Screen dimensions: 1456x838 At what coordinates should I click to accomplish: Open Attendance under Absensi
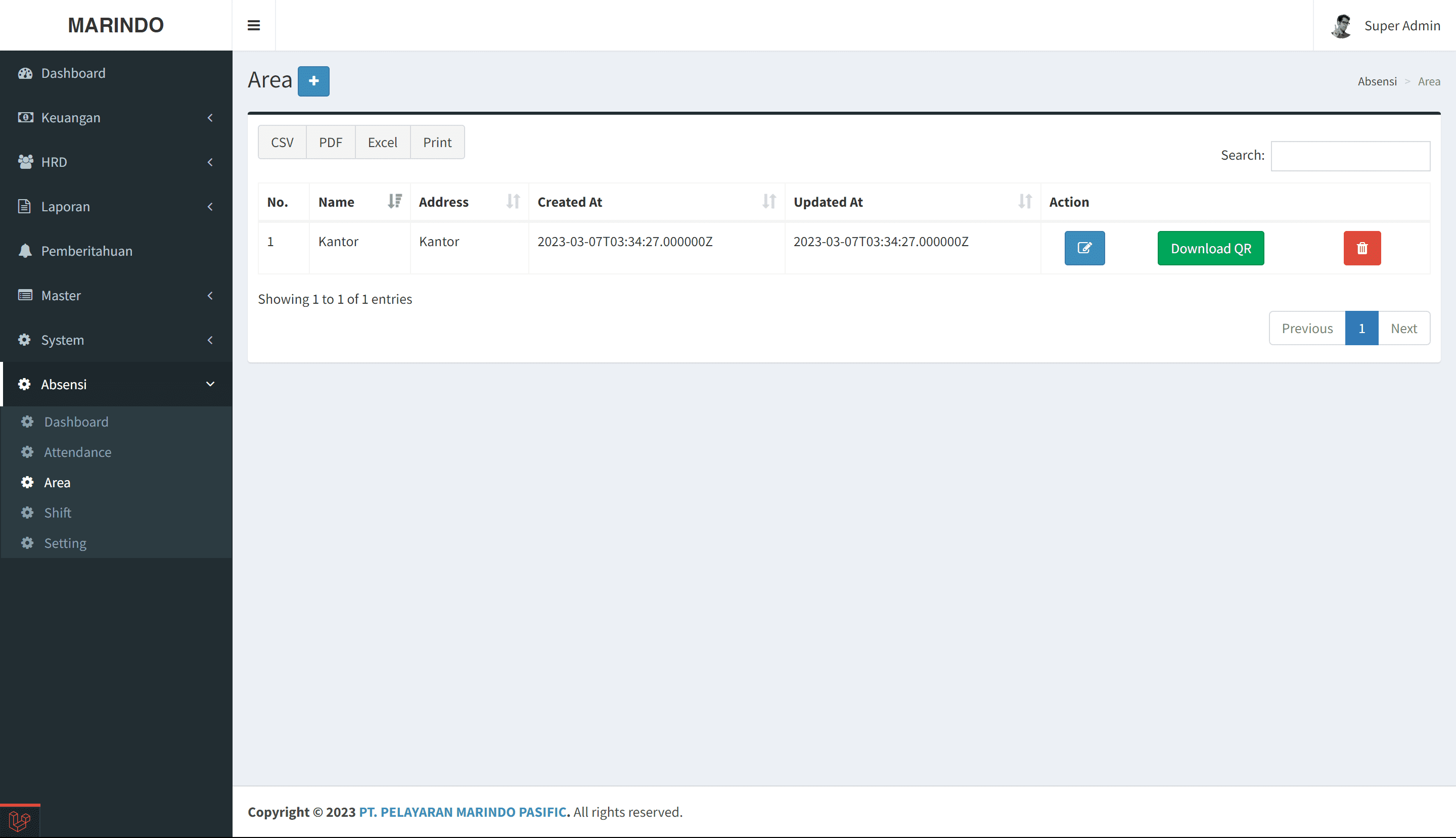click(78, 452)
